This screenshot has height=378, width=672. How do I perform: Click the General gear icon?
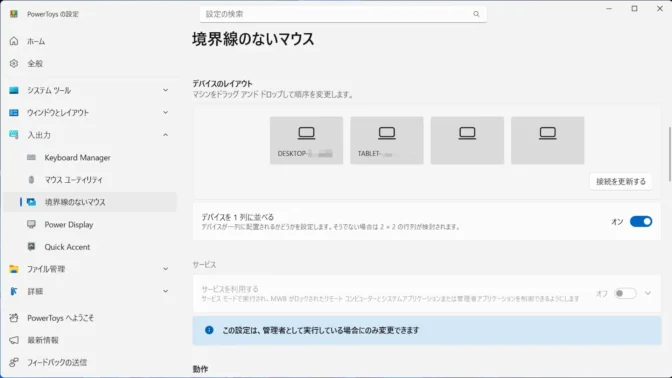[14, 63]
